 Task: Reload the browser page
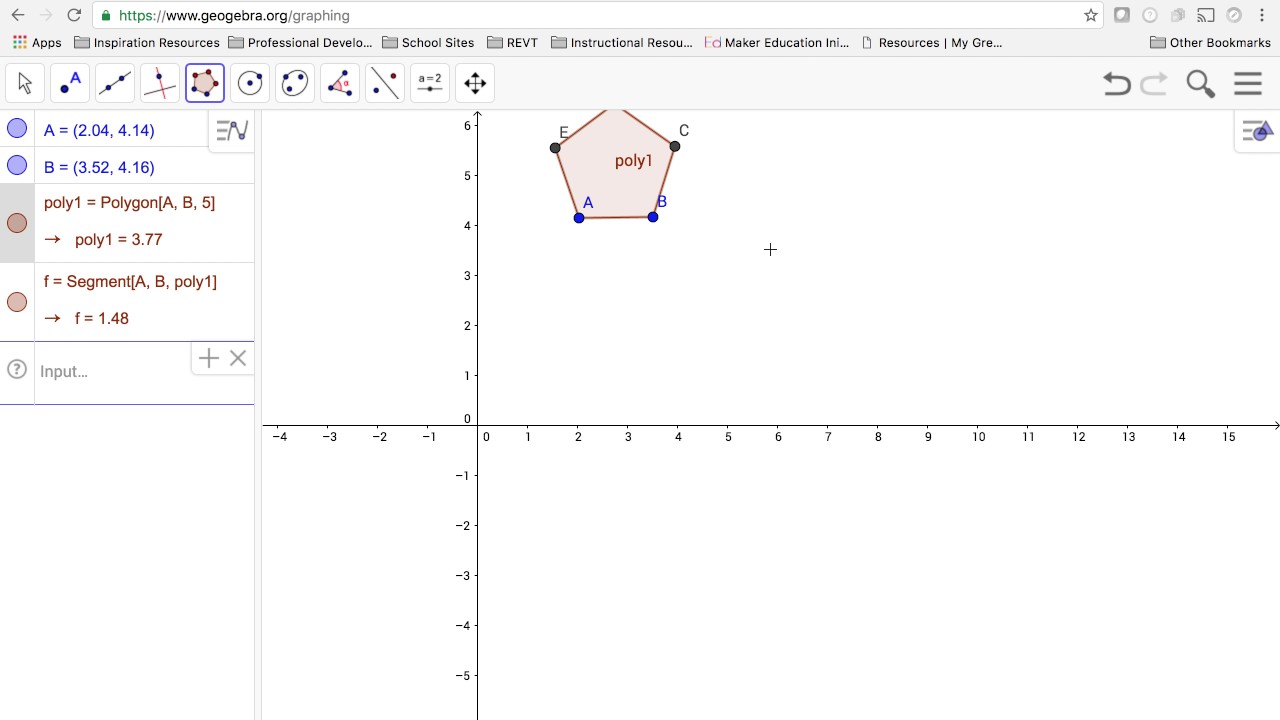pos(74,15)
